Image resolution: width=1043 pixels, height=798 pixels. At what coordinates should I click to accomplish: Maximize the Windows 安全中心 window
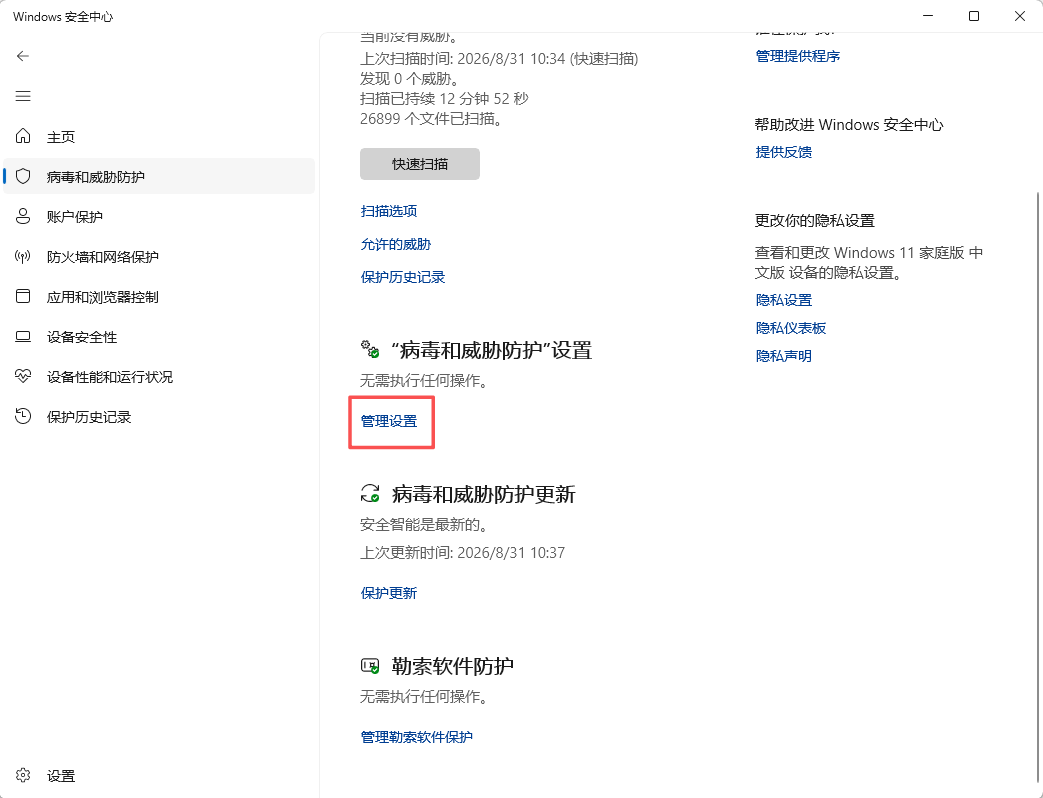click(x=974, y=16)
